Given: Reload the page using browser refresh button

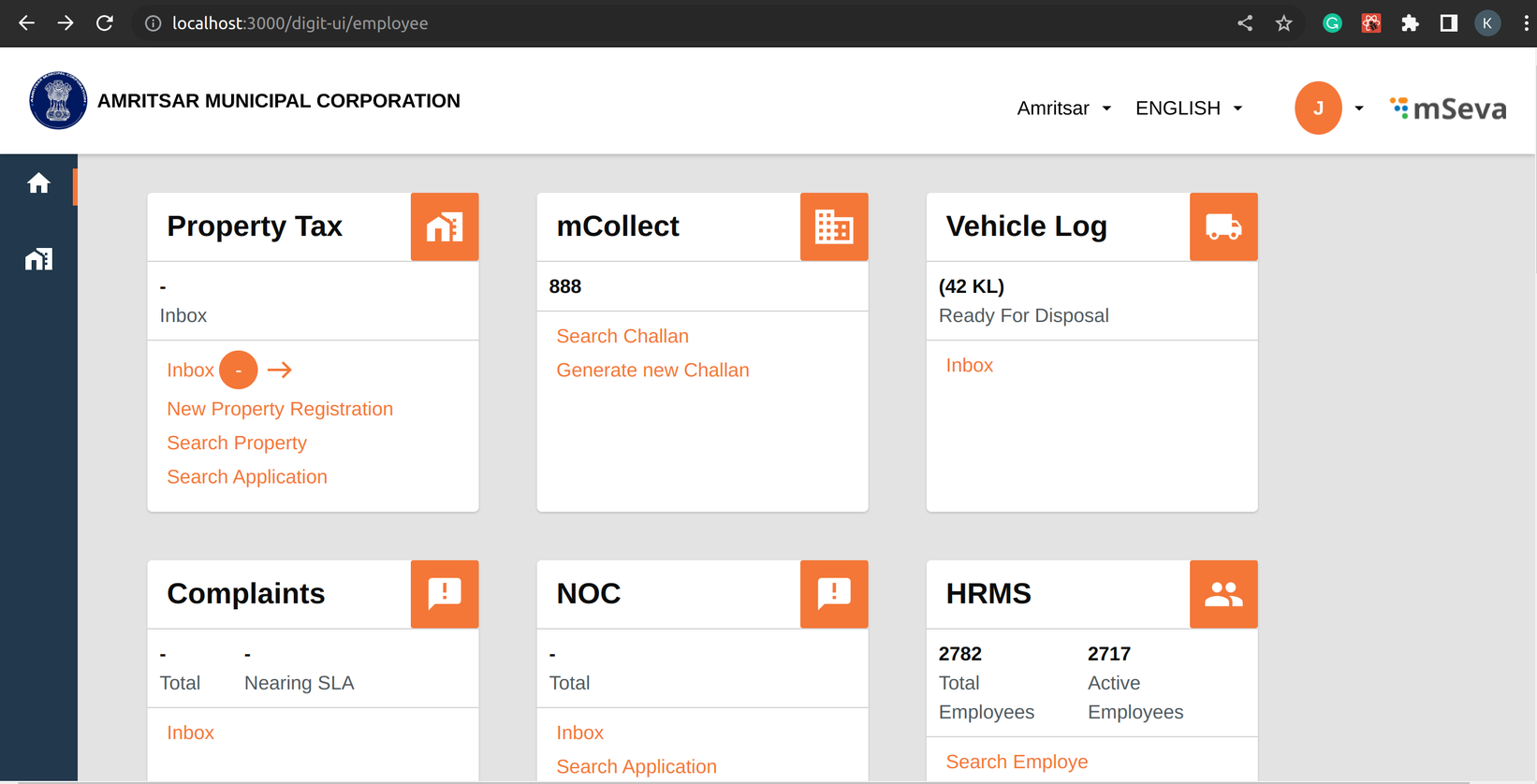Looking at the screenshot, I should pos(105,23).
